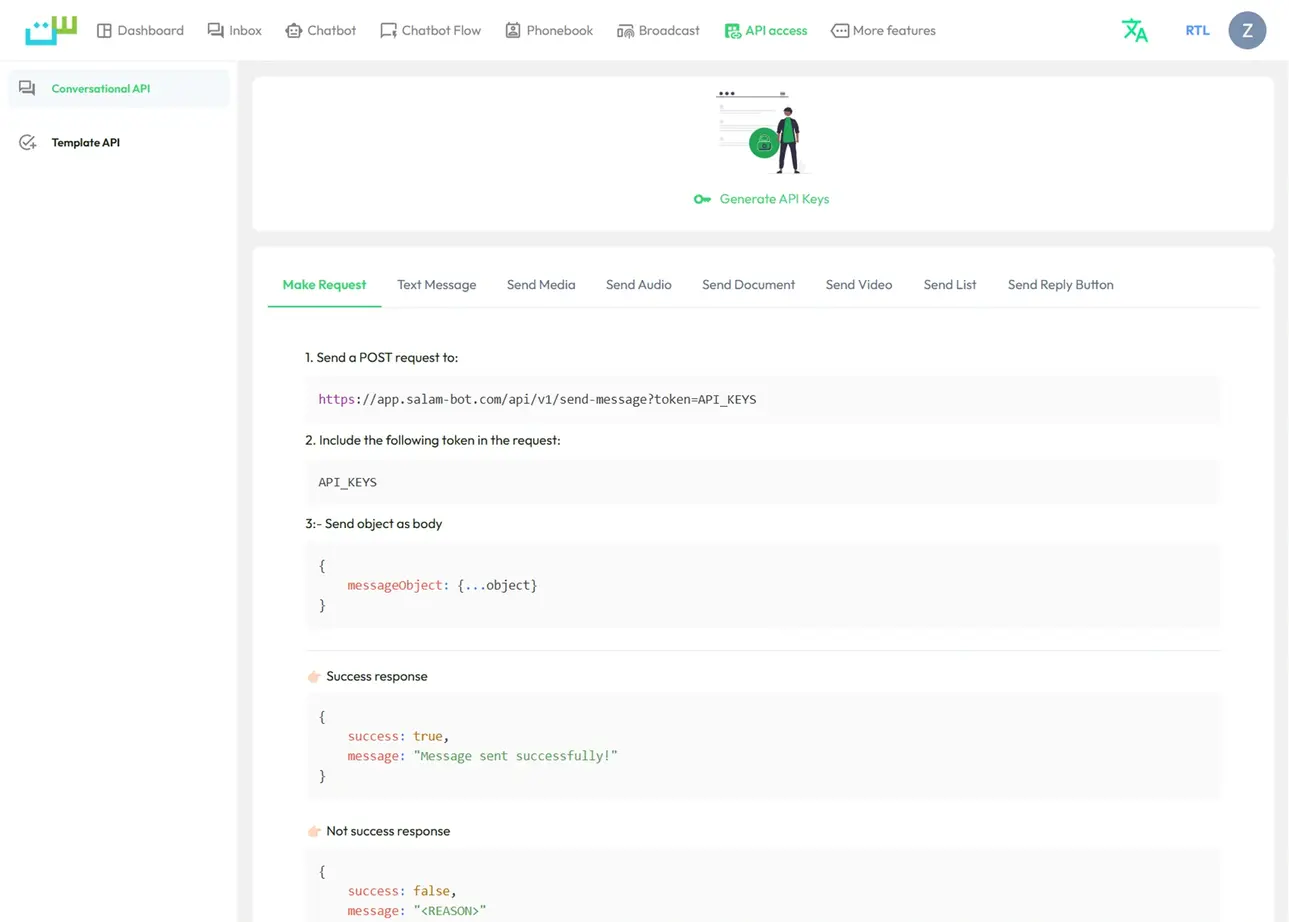Click the Dashboard grid icon
Viewport: 1289px width, 922px height.
tap(104, 31)
